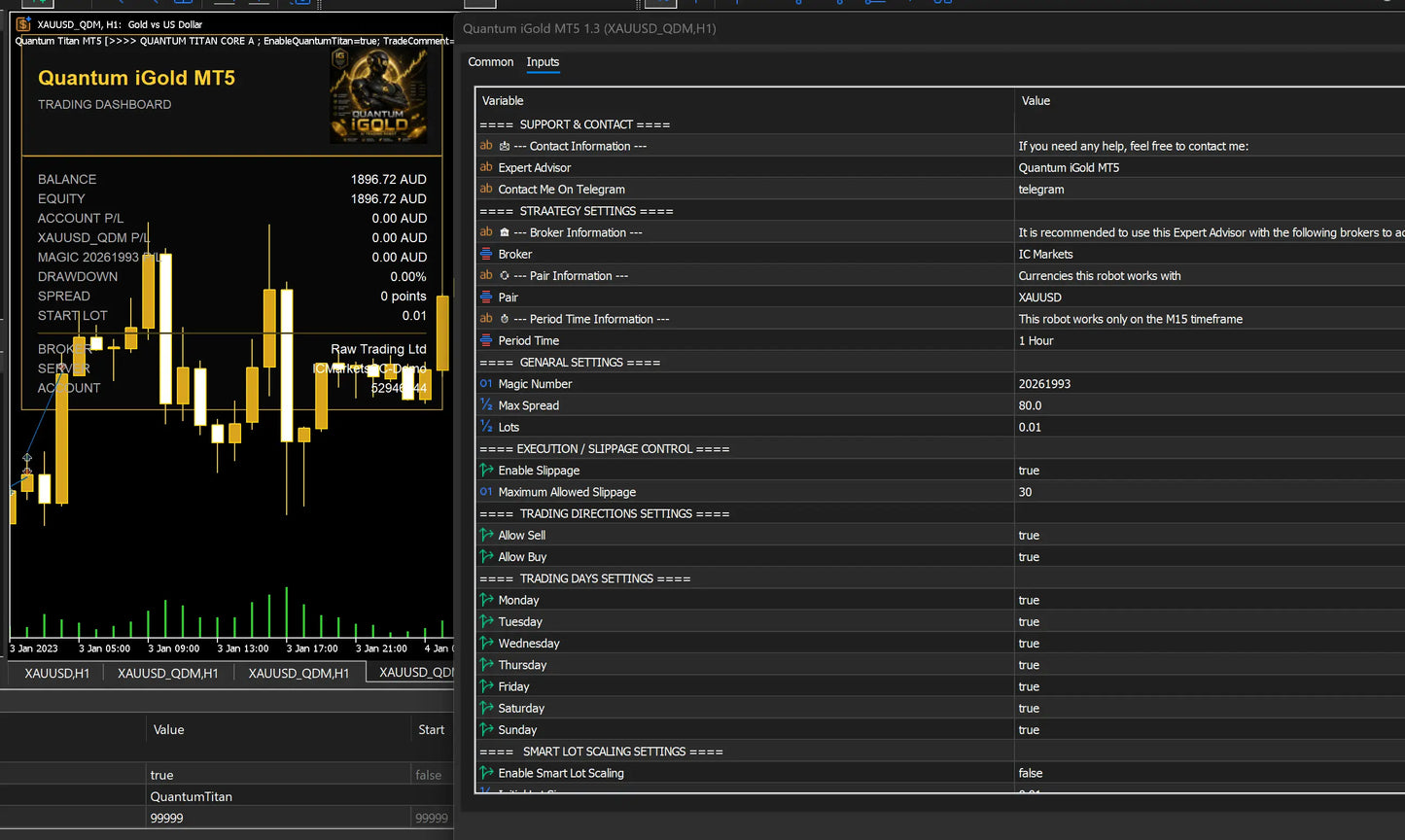Click the Value header in the Inputs table

pos(1036,101)
